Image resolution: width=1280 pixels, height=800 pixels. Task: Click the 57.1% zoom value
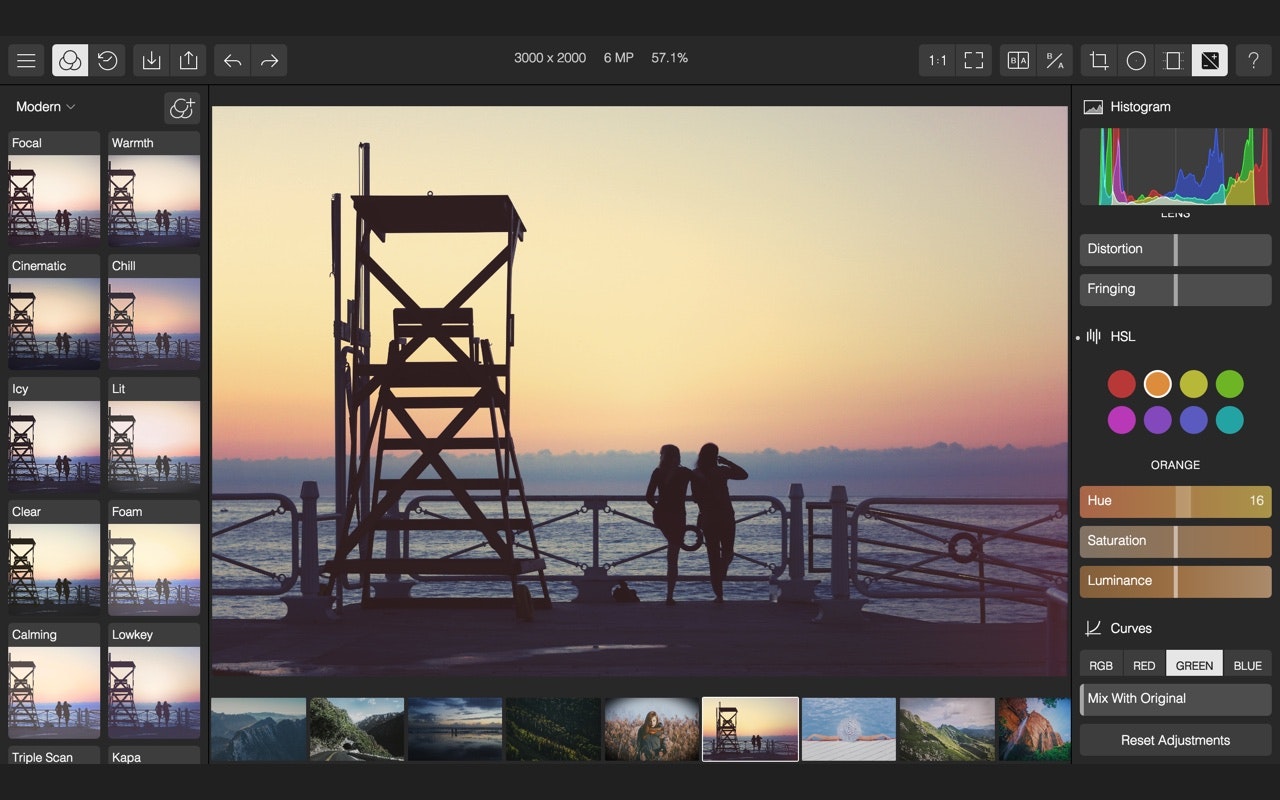coord(669,58)
